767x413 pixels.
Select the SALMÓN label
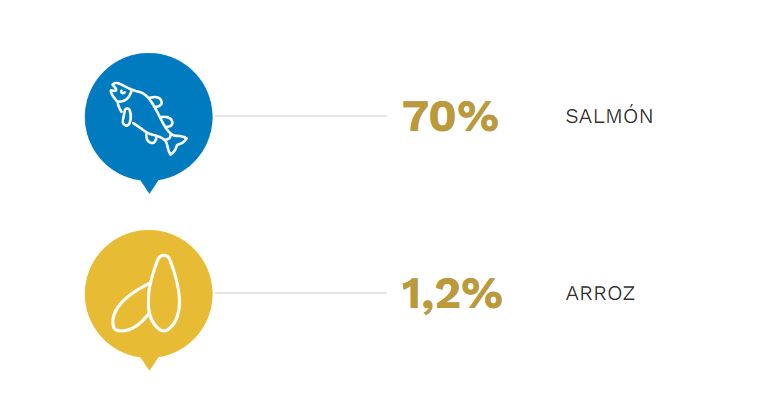tap(609, 116)
